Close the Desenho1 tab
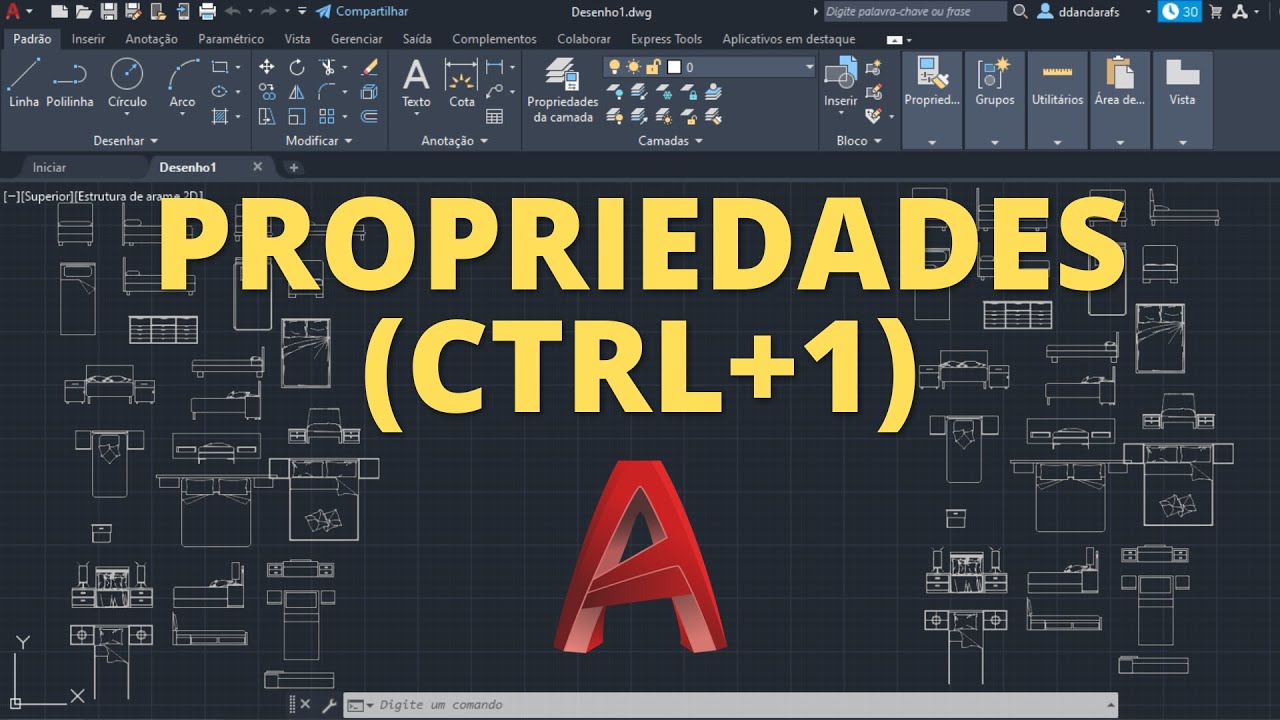The width and height of the screenshot is (1280, 720). (x=257, y=167)
